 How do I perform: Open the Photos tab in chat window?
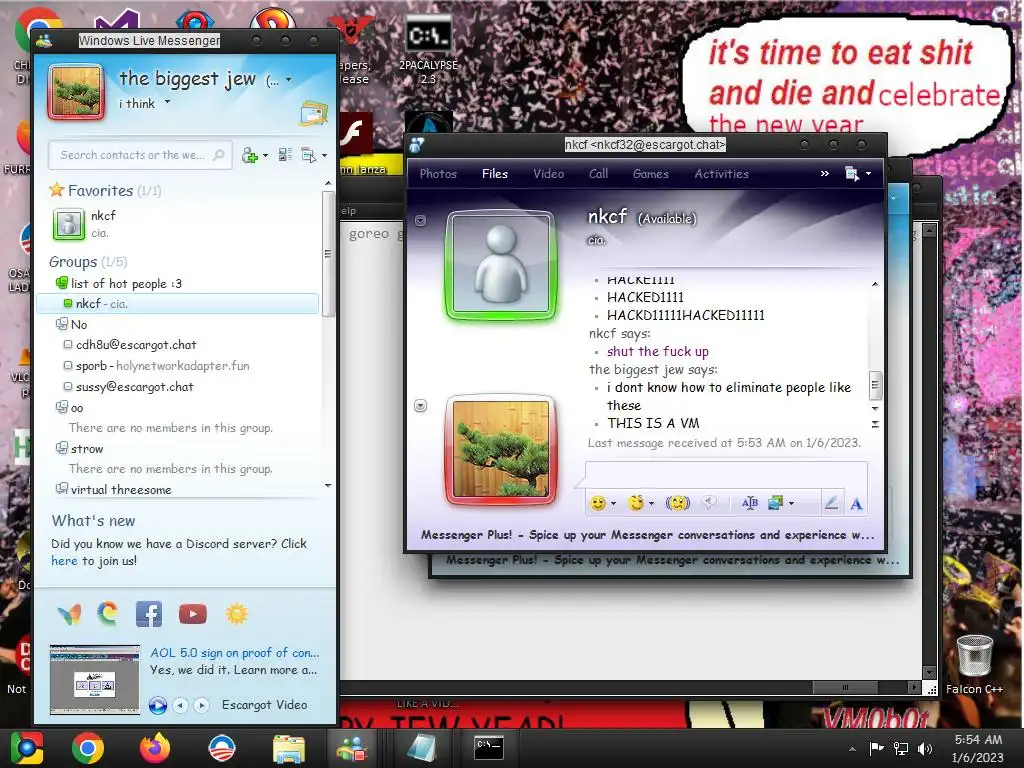438,174
